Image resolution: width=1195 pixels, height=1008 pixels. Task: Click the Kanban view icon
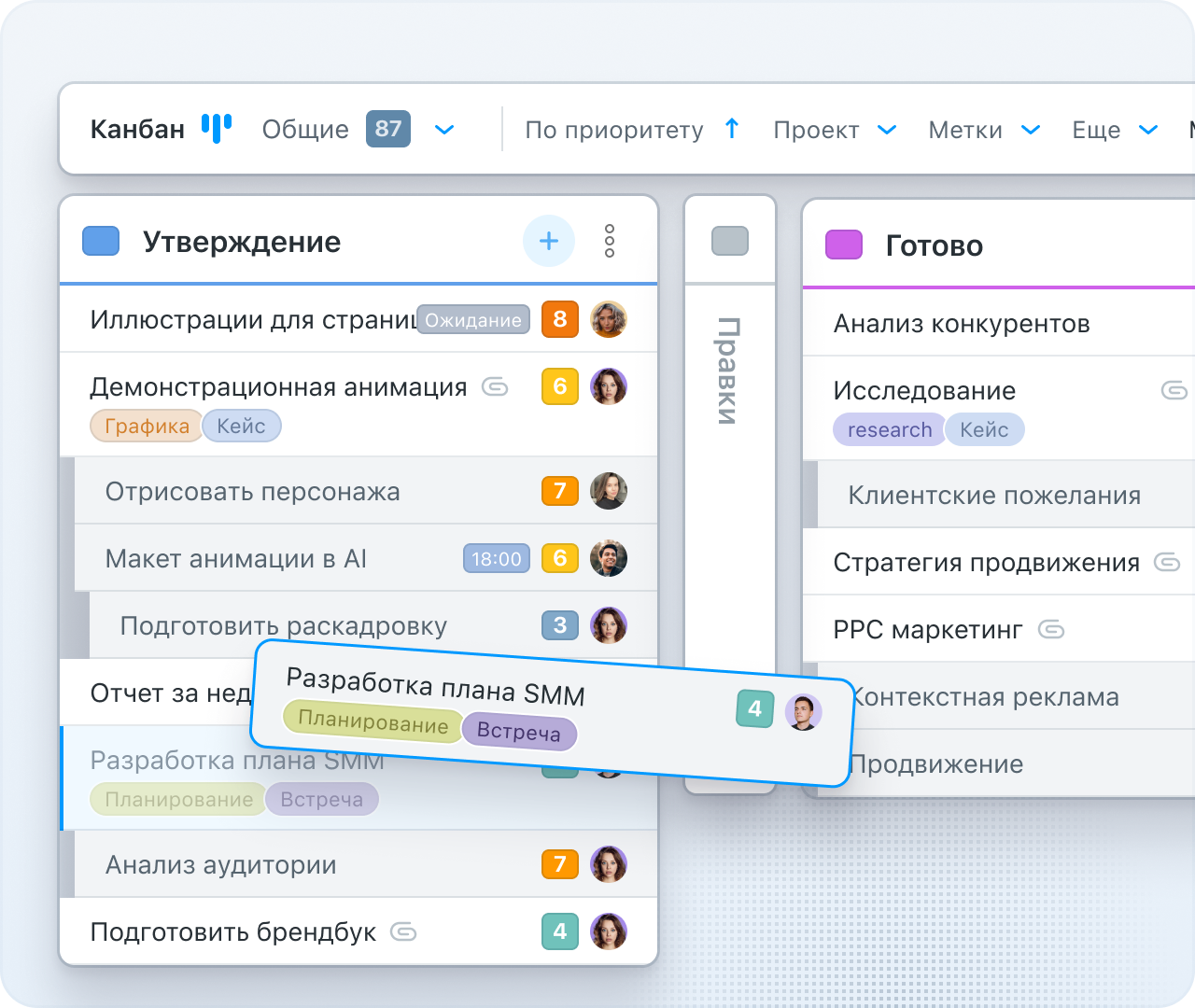(217, 129)
